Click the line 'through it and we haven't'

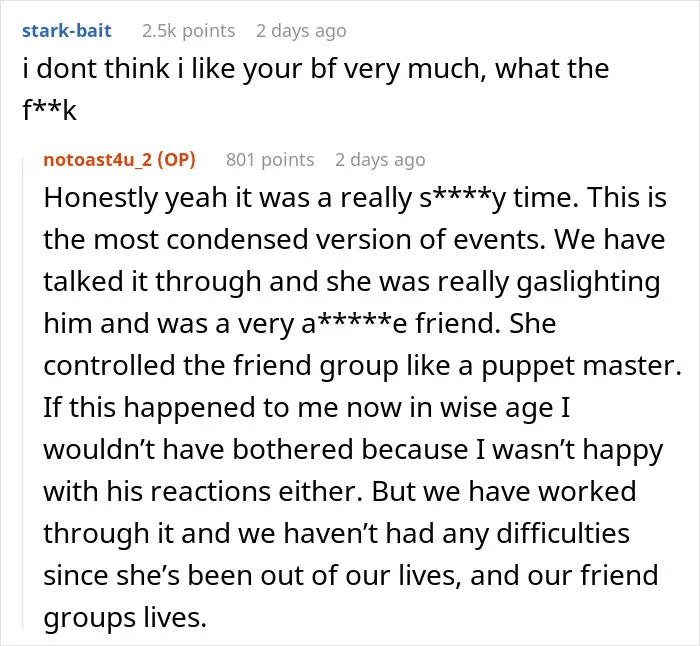(x=337, y=534)
